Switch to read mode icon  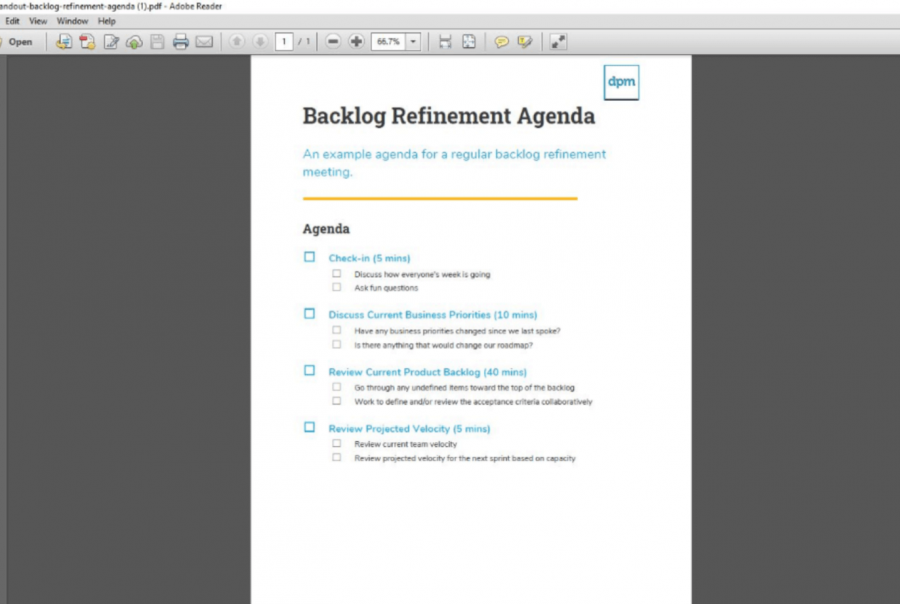pyautogui.click(x=558, y=42)
